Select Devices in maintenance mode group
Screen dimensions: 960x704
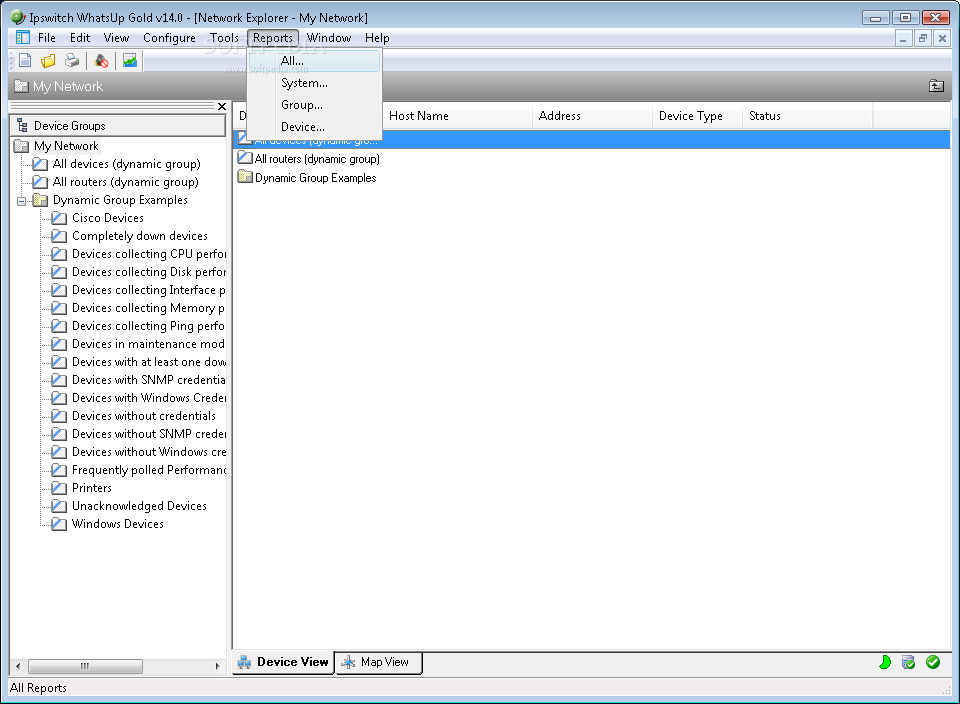click(x=149, y=344)
